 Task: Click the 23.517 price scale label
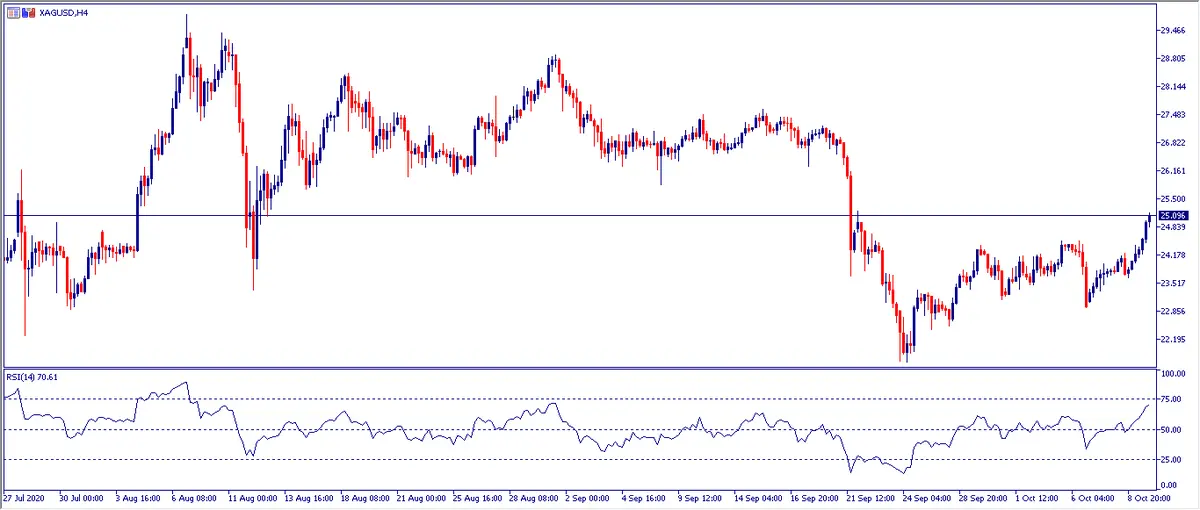1172,284
